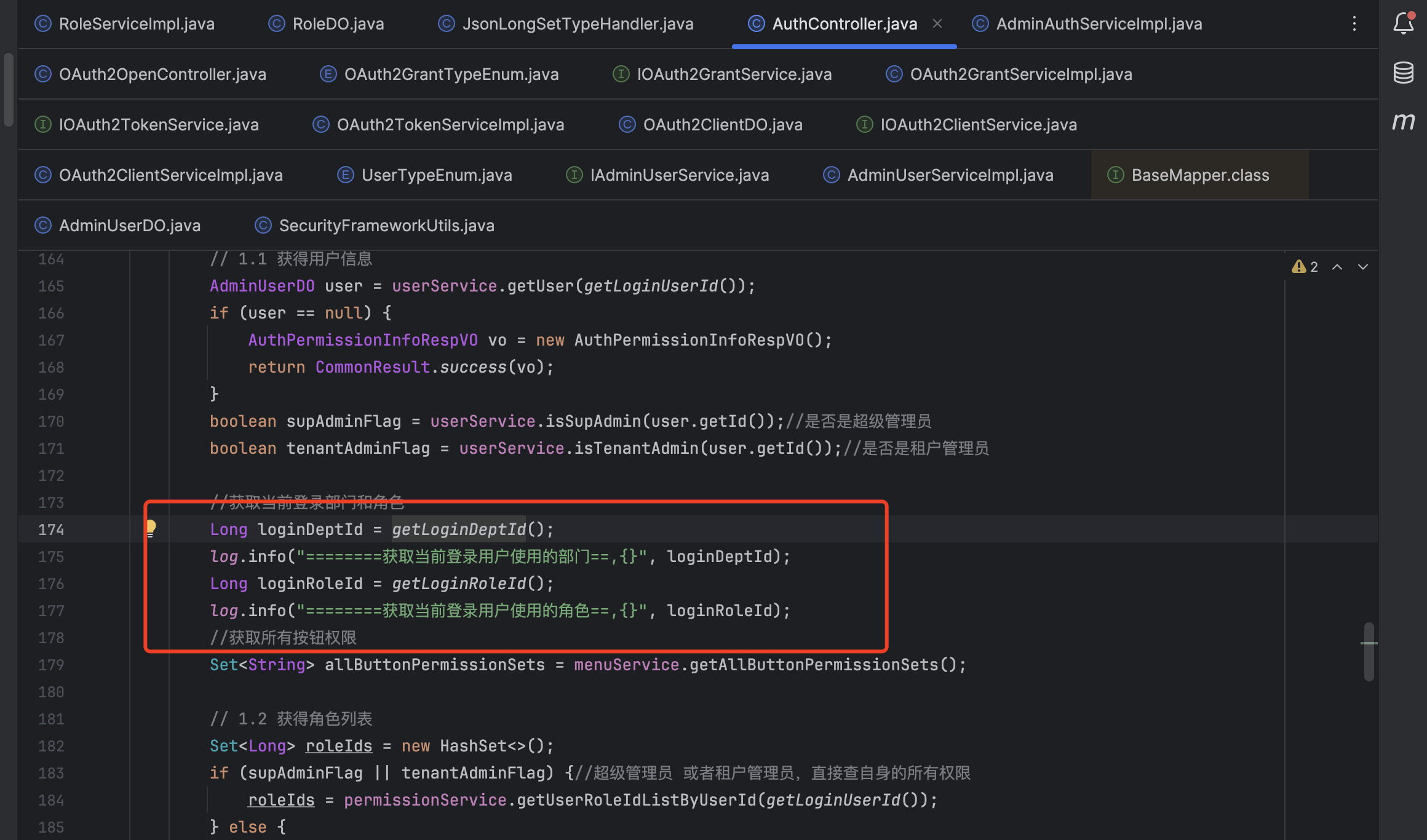The image size is (1427, 840).
Task: Switch to the UserTypeEnum.java tab
Action: point(436,175)
